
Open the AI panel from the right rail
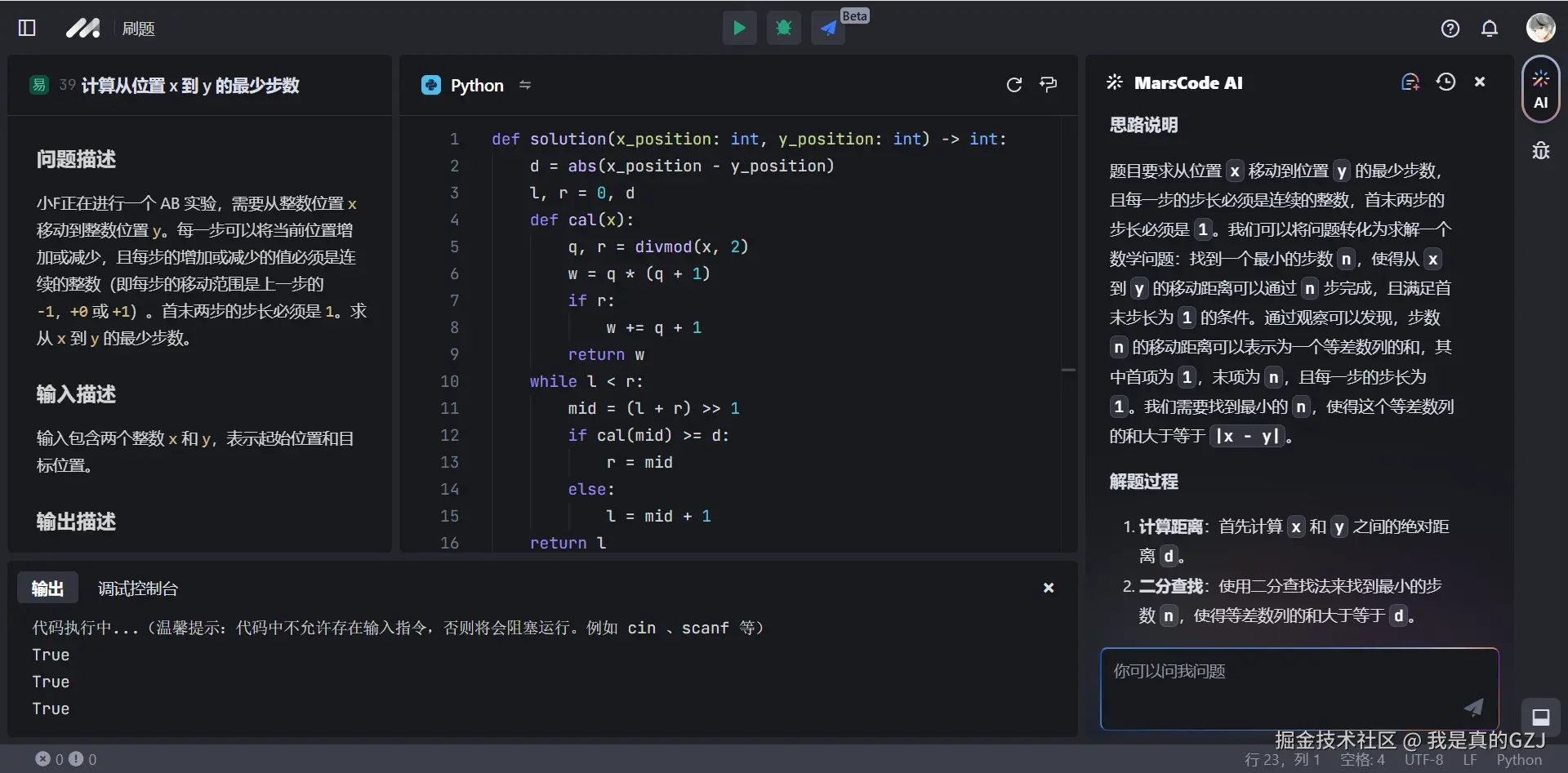click(x=1540, y=88)
